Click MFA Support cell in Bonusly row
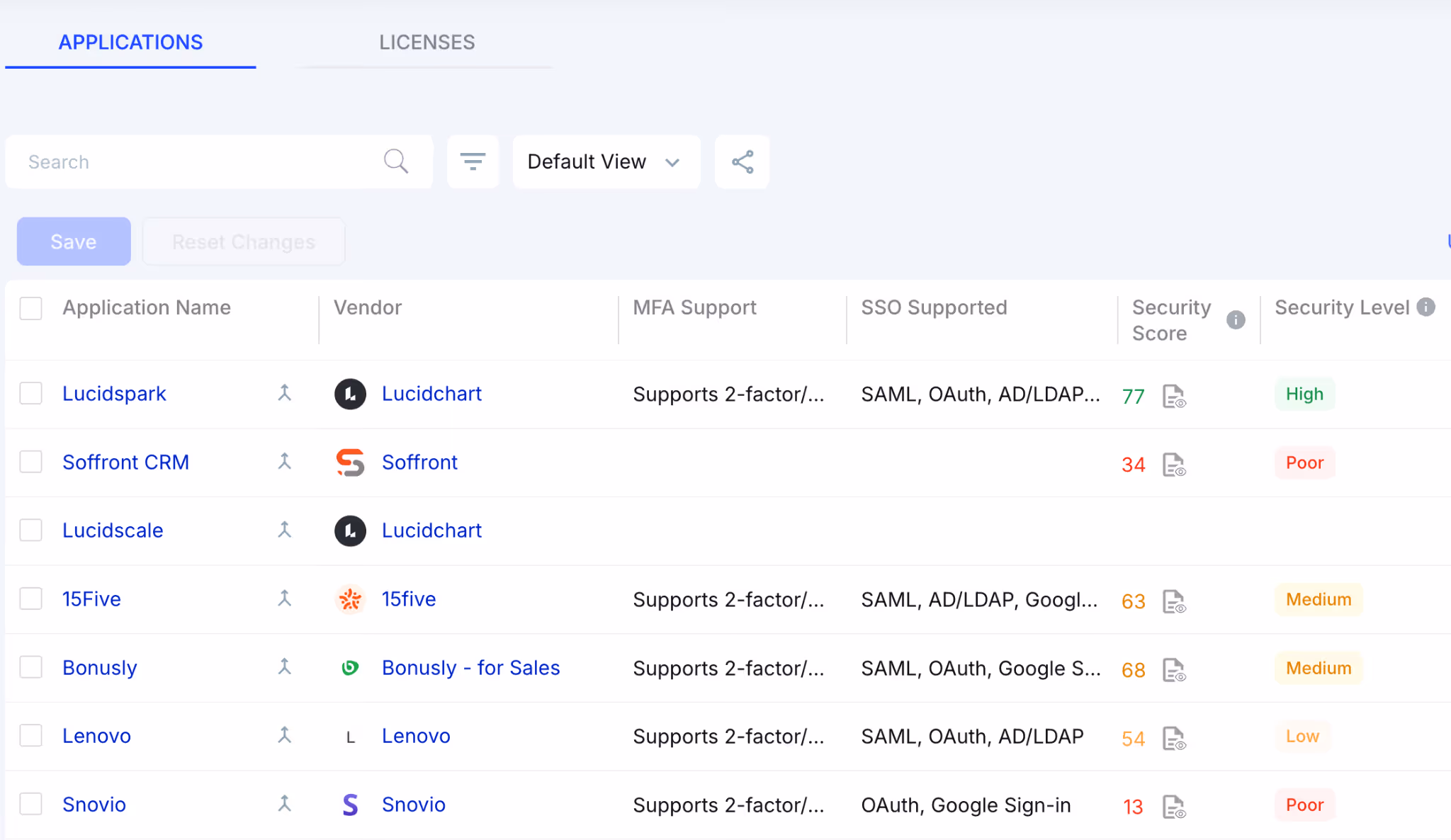Screen dimensions: 1451x840 point(728,668)
